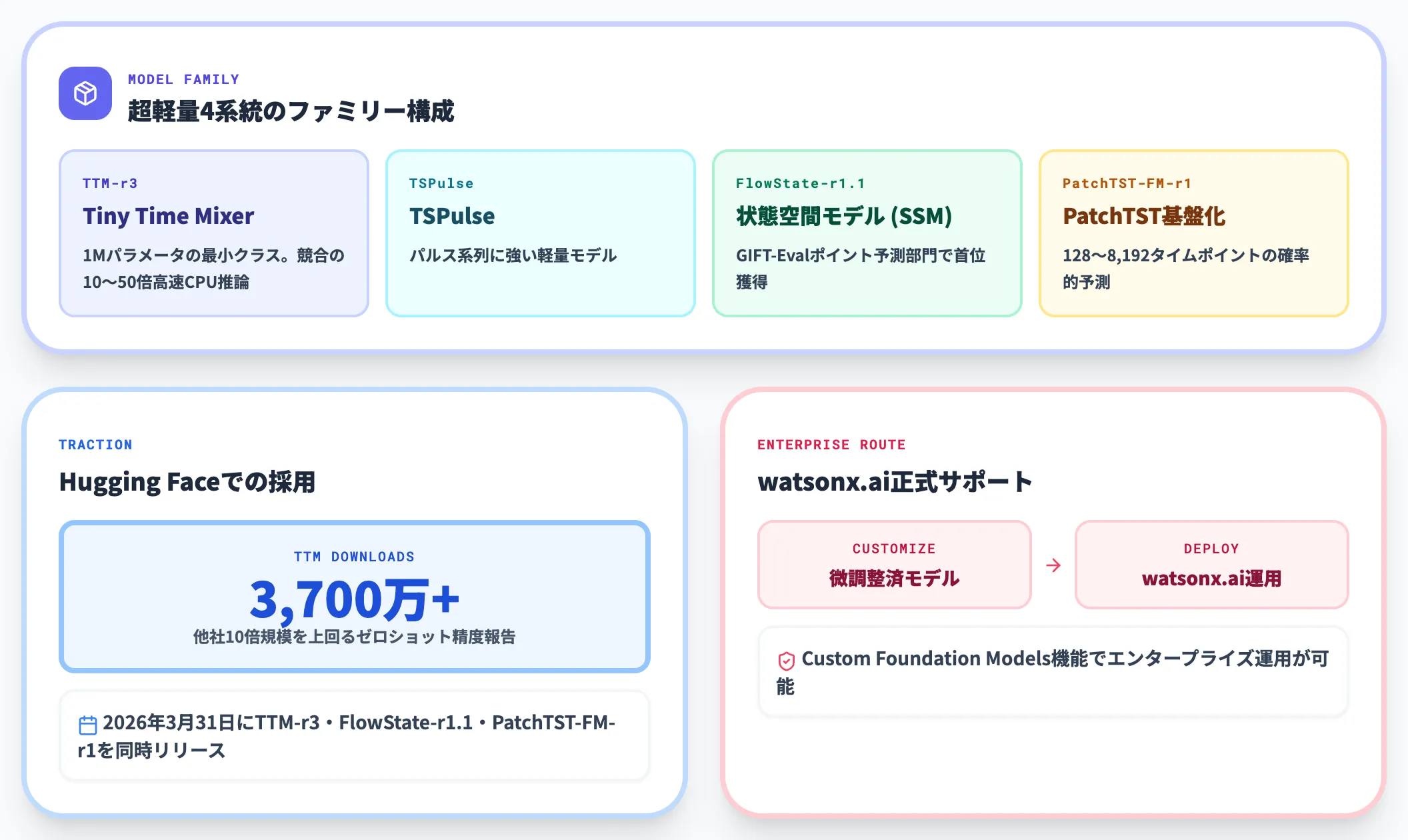Click the 1Mパラメータの最小クラス description

coord(213,269)
